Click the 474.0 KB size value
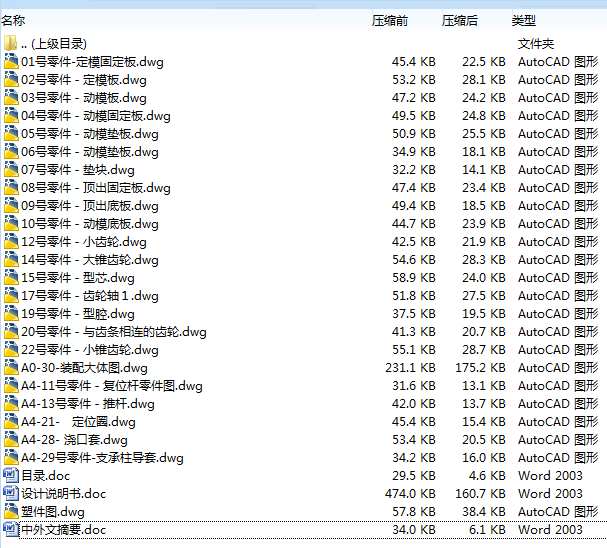This screenshot has width=607, height=548. 410,493
